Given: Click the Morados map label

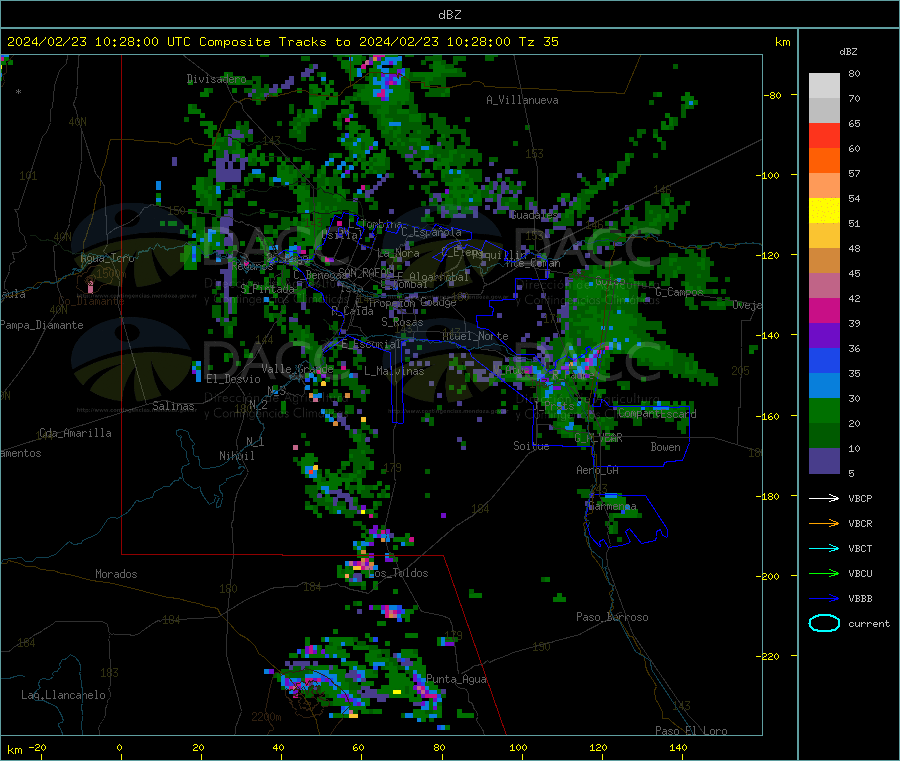Looking at the screenshot, I should point(116,574).
